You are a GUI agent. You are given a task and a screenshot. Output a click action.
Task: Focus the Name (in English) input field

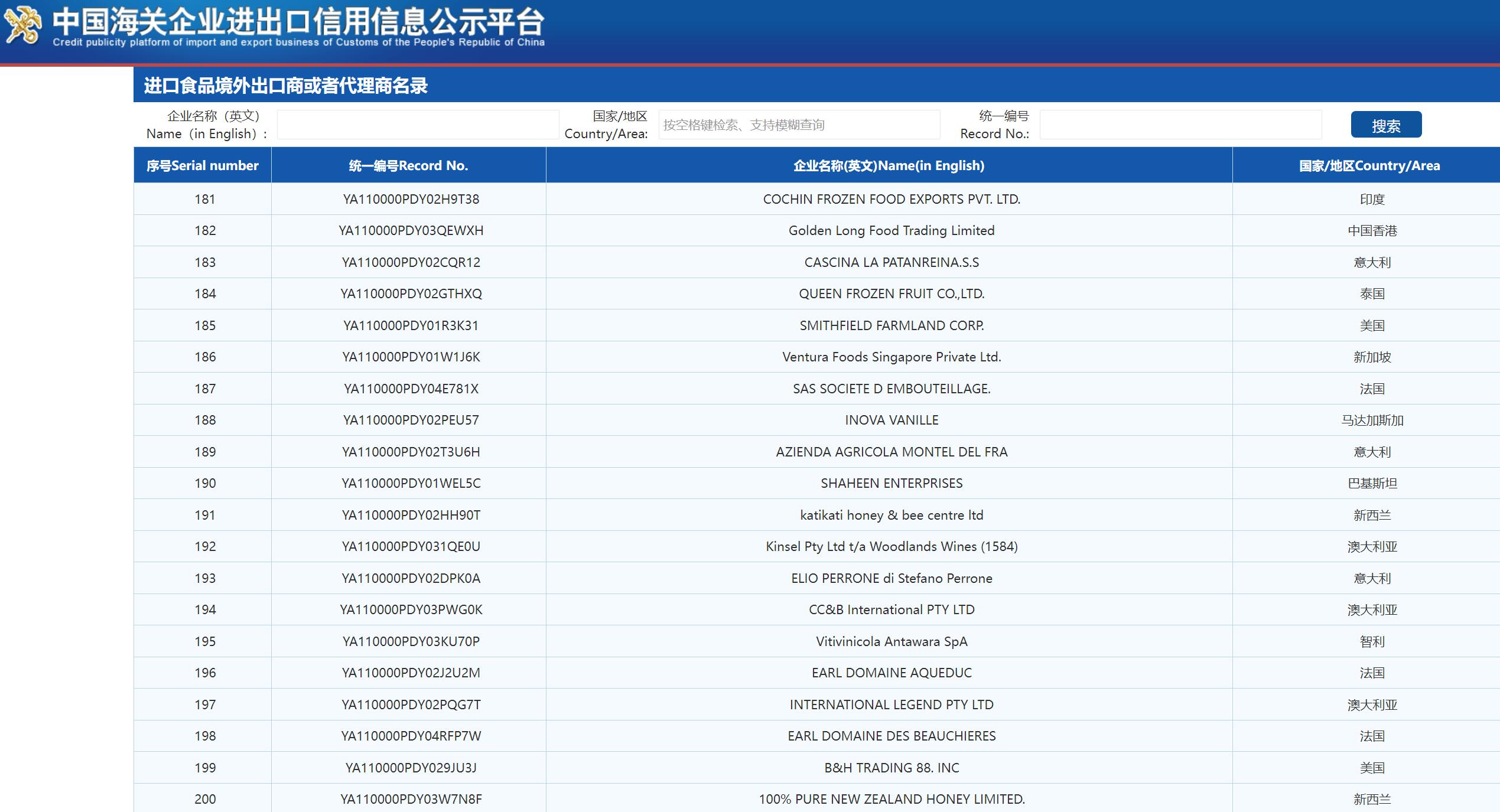[418, 125]
